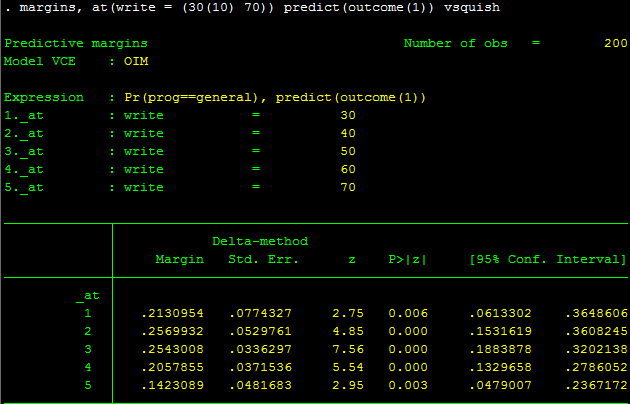This screenshot has width=630, height=404.
Task: Click the Delta-method label
Action: (x=260, y=241)
